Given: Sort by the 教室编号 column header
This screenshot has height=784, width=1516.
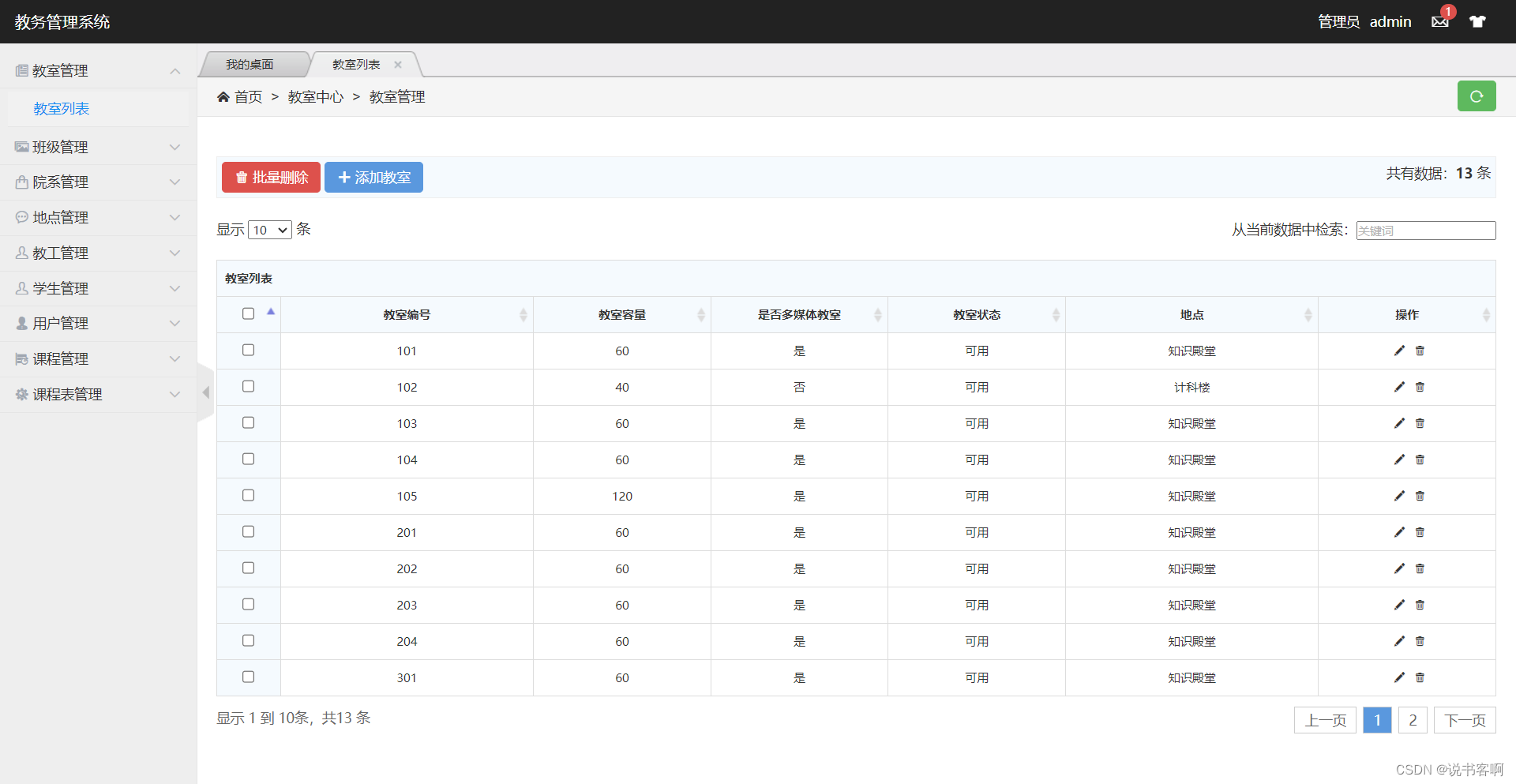Looking at the screenshot, I should [x=407, y=314].
